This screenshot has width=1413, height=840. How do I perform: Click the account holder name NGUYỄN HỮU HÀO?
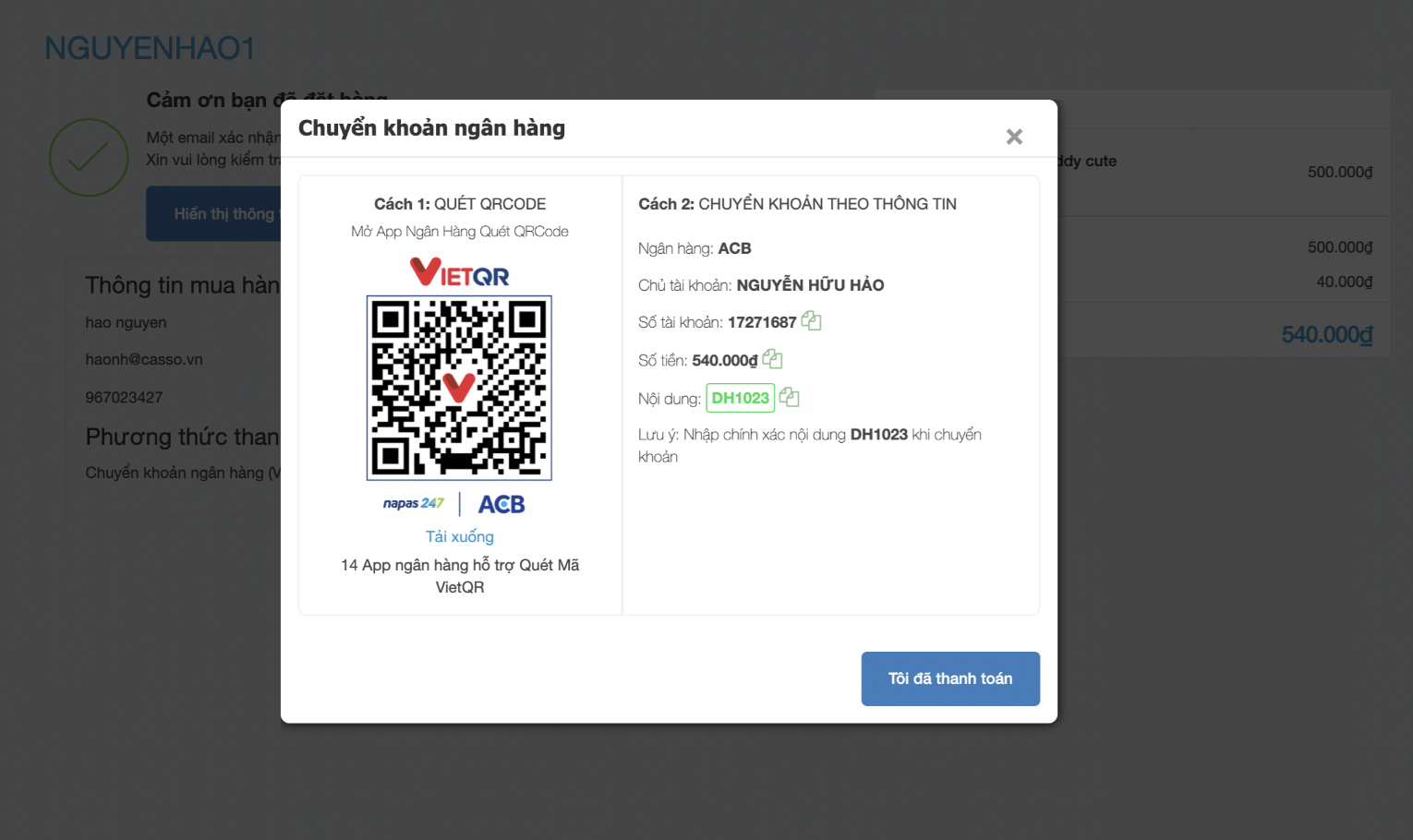810,285
